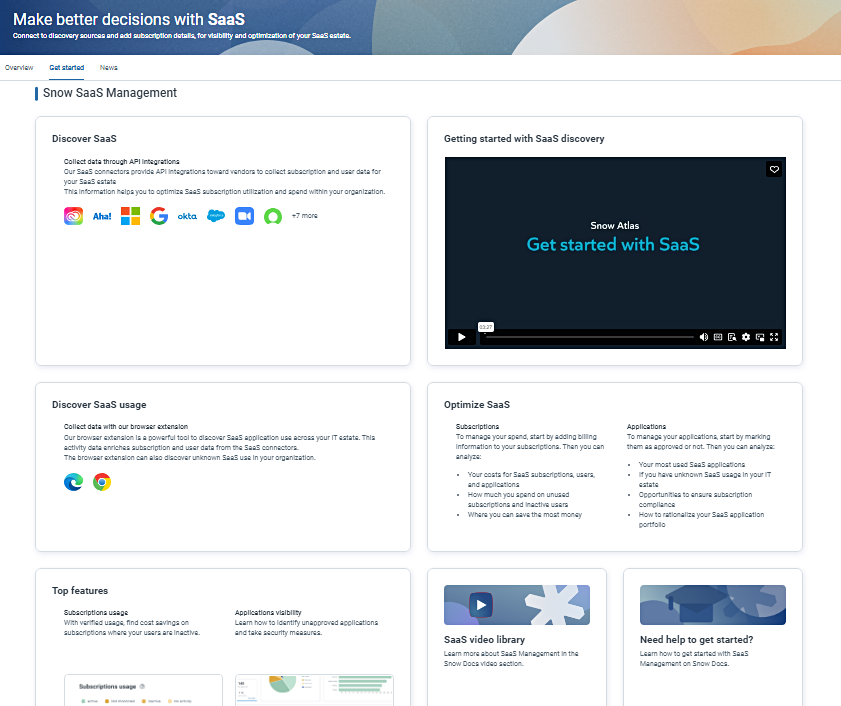Click the Chrome browser extension icon
841x706 pixels.
pos(102,482)
